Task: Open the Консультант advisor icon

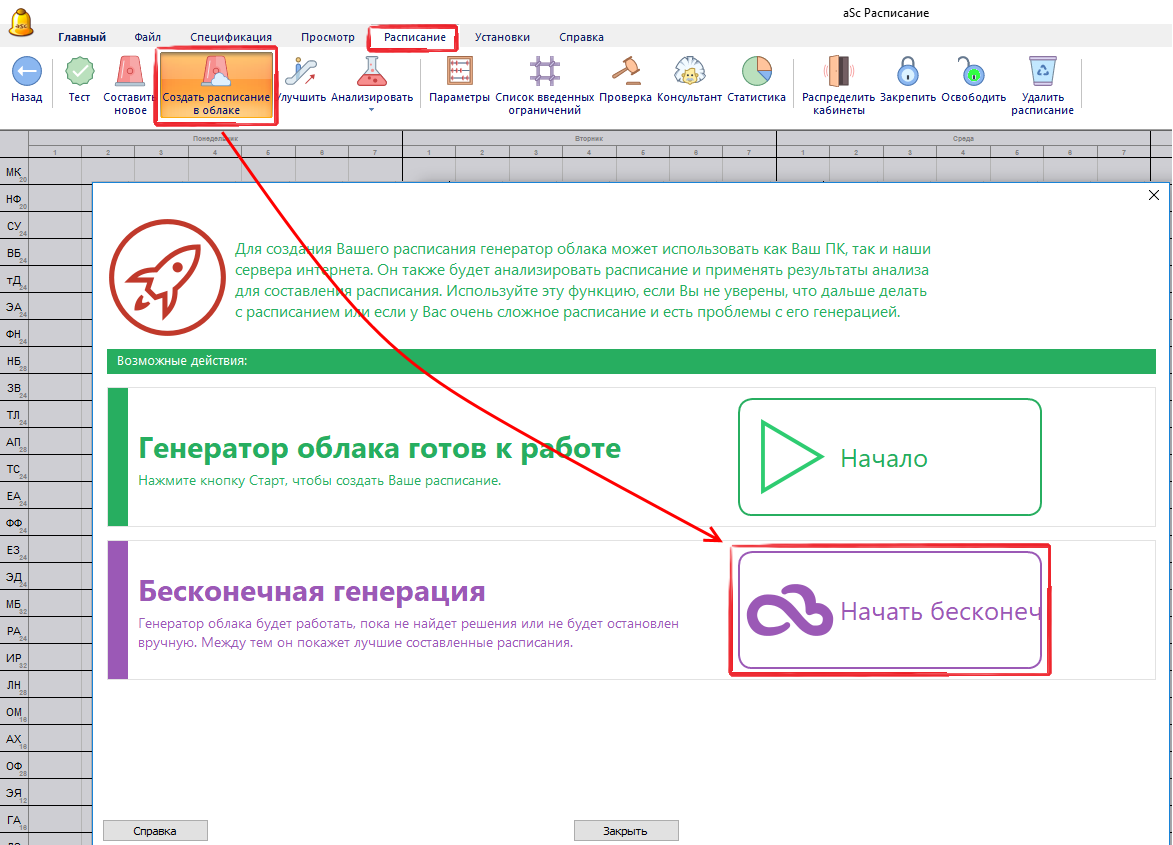Action: (689, 73)
